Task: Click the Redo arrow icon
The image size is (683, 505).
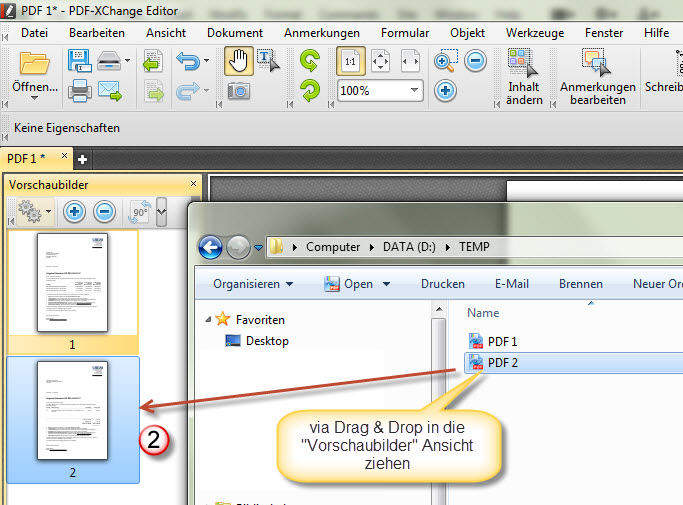Action: [188, 92]
